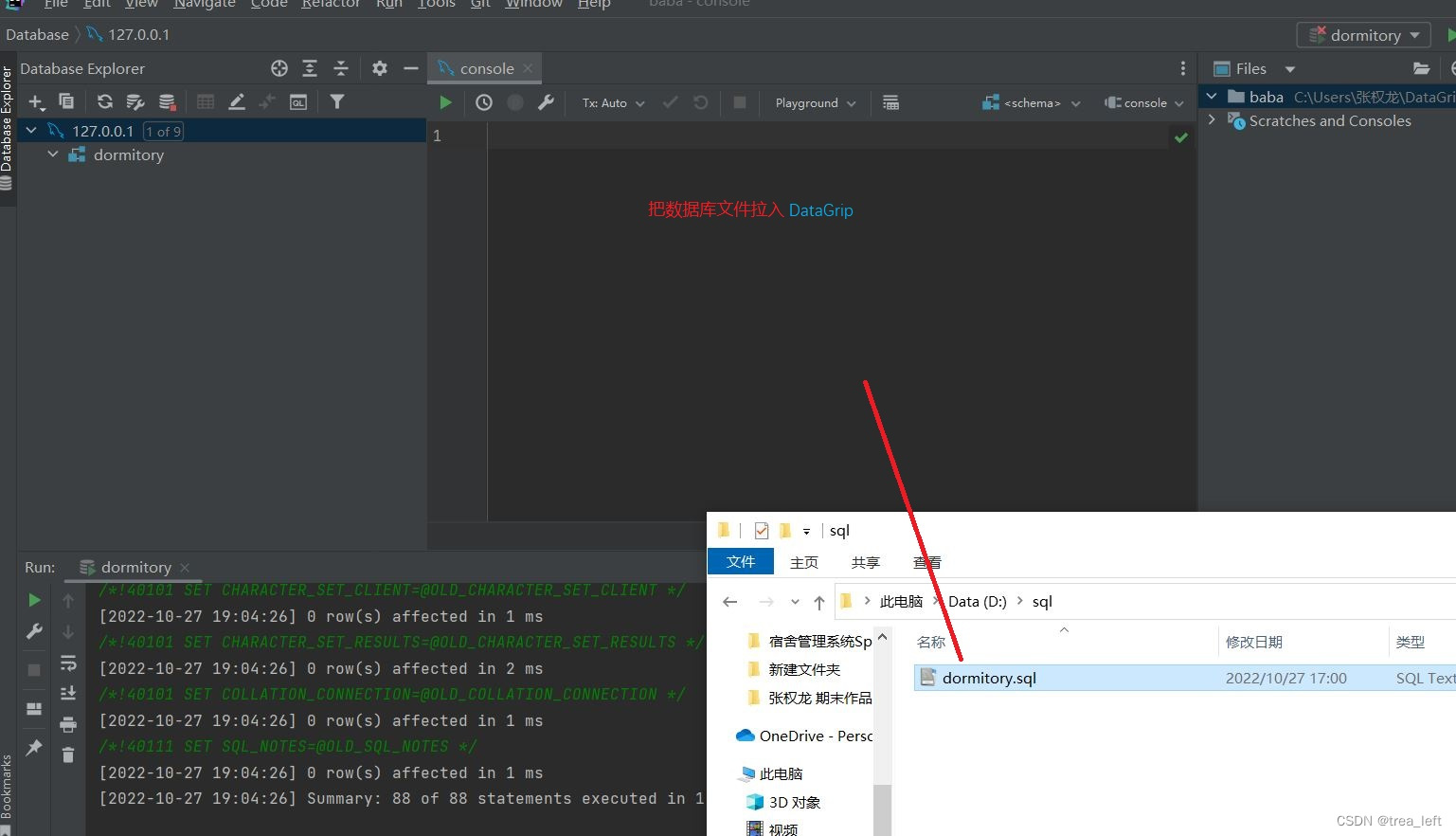The image size is (1456, 836).
Task: Click the stop square in console toolbar
Action: pos(740,102)
